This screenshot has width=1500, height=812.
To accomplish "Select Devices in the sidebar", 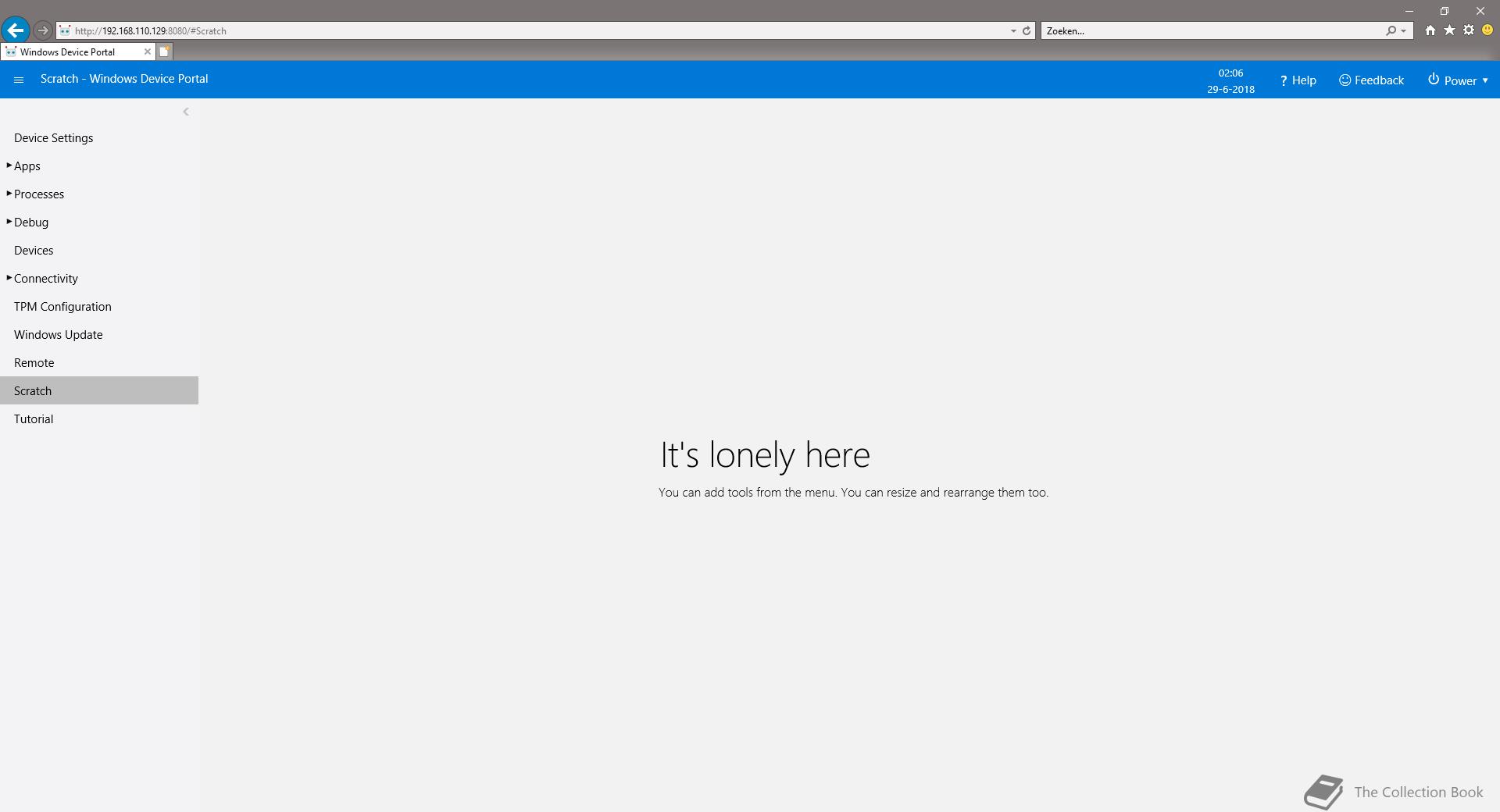I will coord(34,251).
